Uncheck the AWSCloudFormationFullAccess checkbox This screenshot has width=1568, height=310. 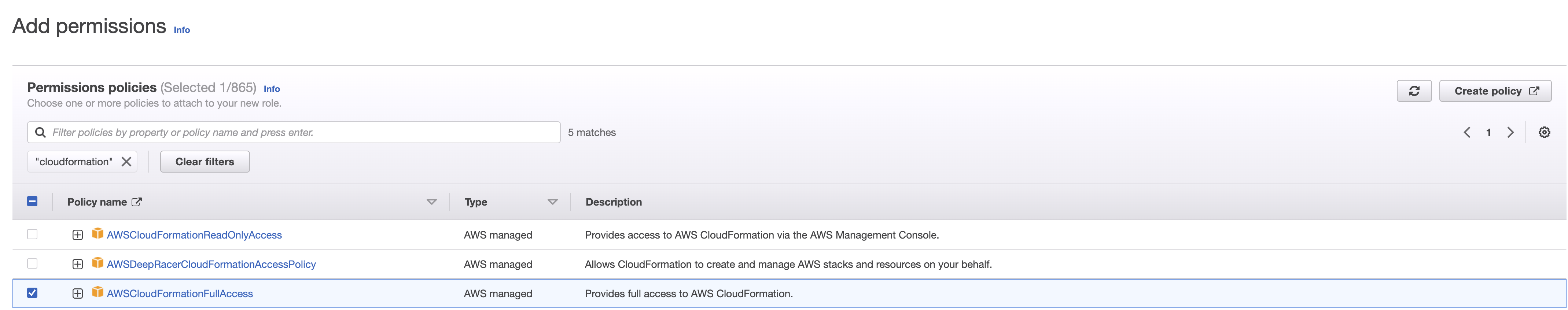pyautogui.click(x=32, y=293)
